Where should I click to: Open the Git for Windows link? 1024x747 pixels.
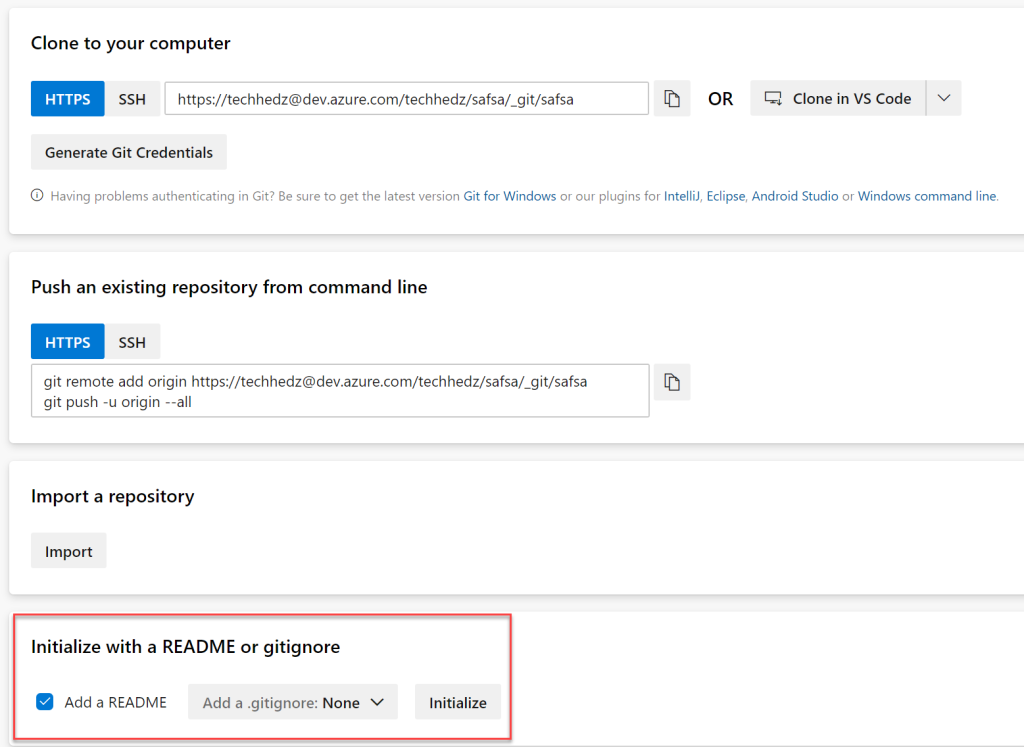[510, 196]
